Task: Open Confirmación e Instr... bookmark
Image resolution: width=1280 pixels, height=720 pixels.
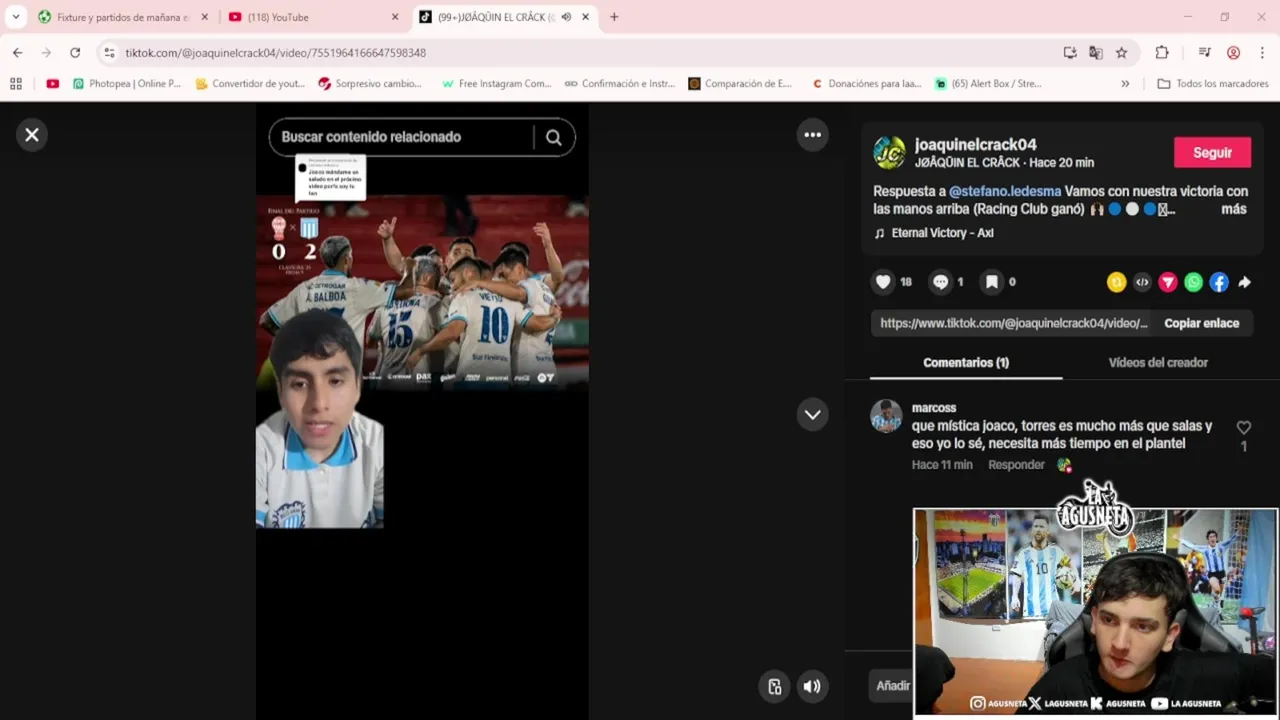Action: coord(620,84)
